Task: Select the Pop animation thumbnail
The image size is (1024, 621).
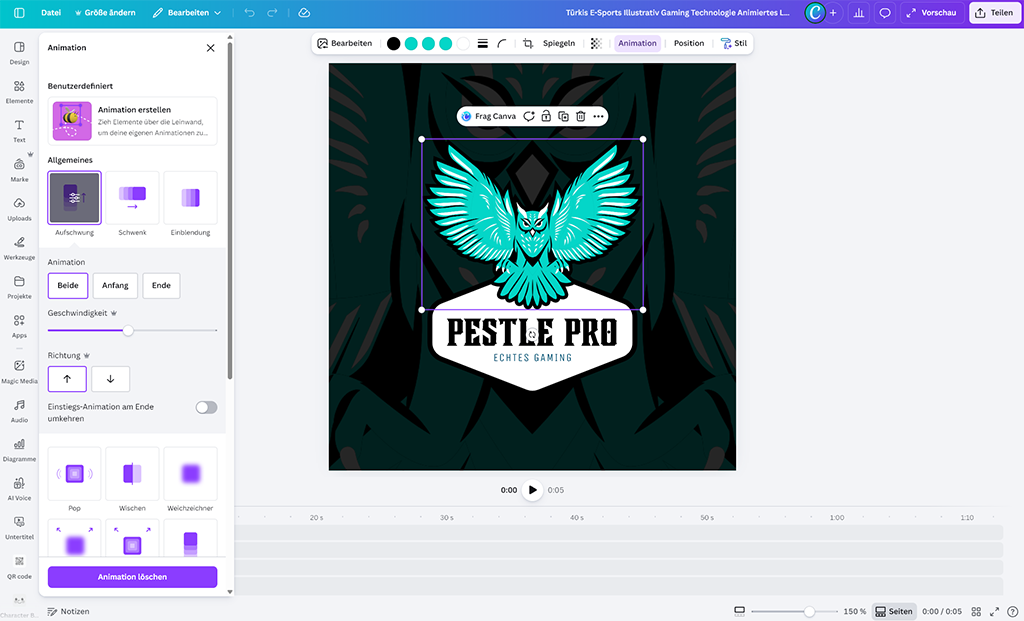Action: click(x=74, y=474)
